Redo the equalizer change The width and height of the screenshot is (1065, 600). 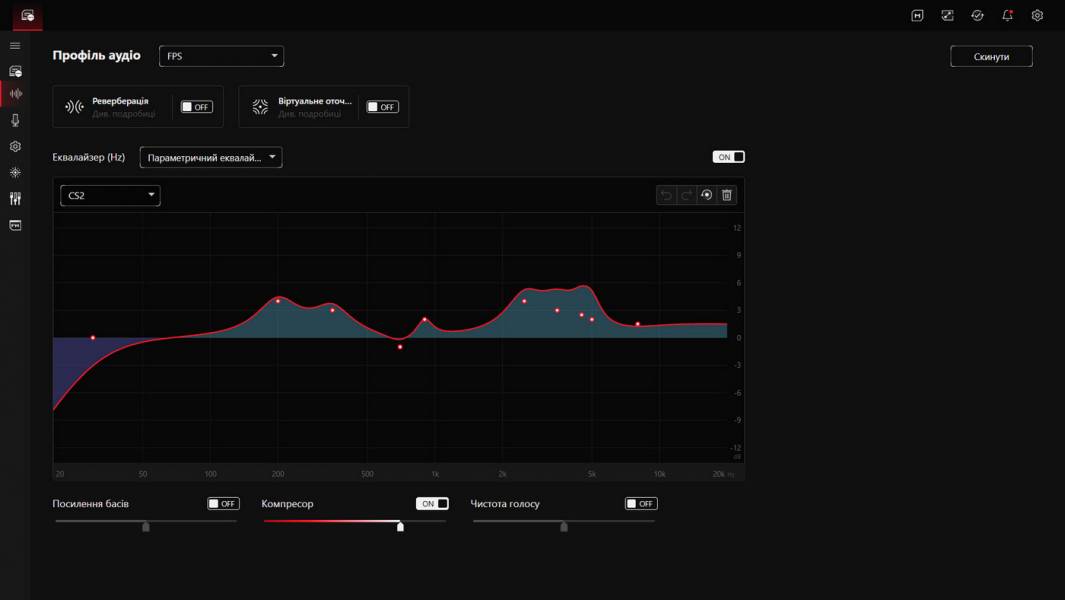[687, 195]
